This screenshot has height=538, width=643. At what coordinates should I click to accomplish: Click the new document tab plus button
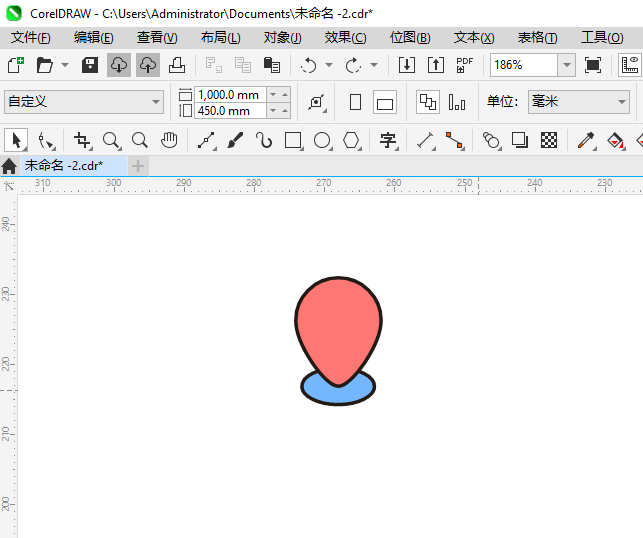138,165
